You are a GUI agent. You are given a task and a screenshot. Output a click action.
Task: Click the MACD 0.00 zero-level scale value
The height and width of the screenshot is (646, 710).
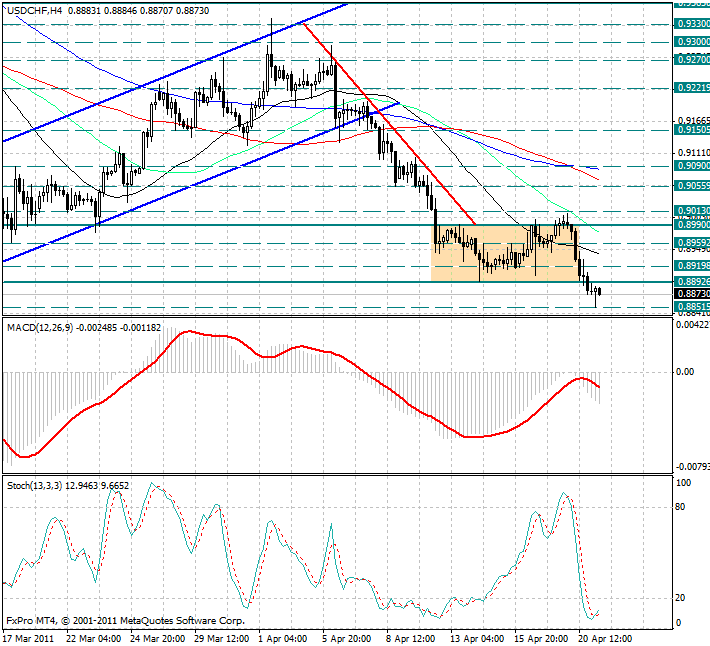(x=685, y=372)
